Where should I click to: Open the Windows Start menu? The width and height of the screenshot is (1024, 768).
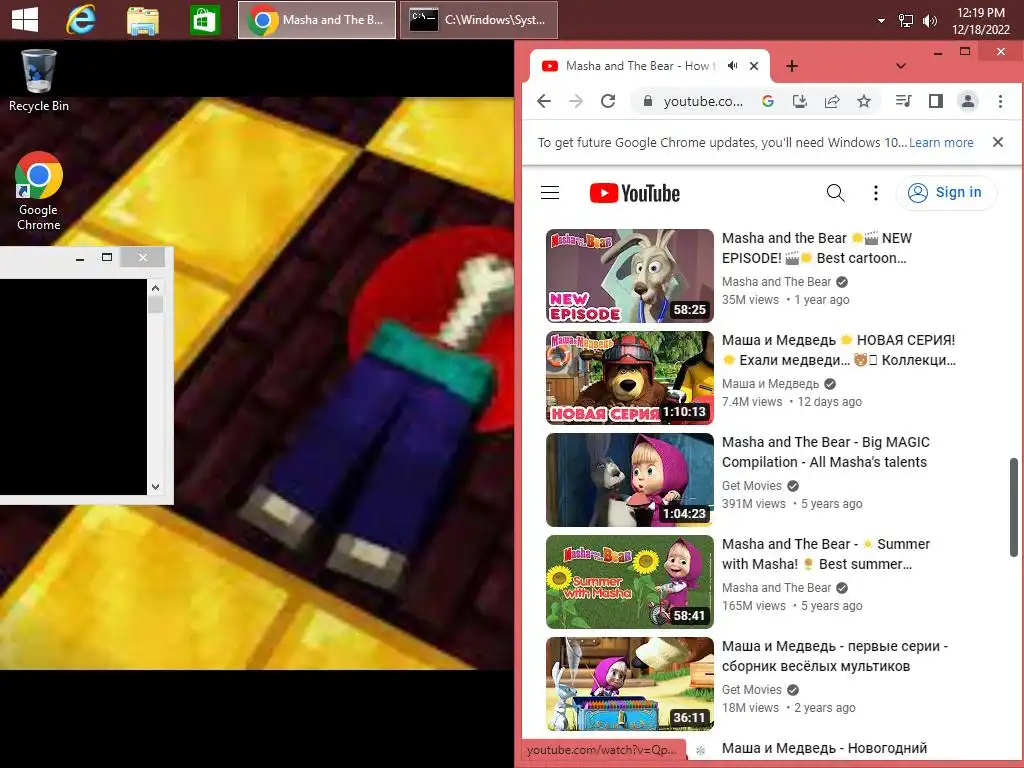coord(25,20)
